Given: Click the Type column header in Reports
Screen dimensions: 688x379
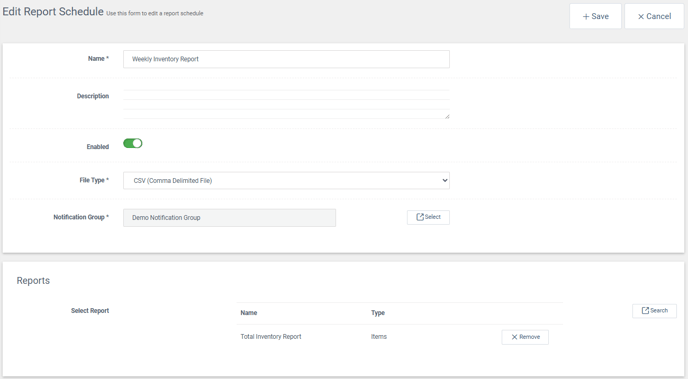Looking at the screenshot, I should 378,313.
